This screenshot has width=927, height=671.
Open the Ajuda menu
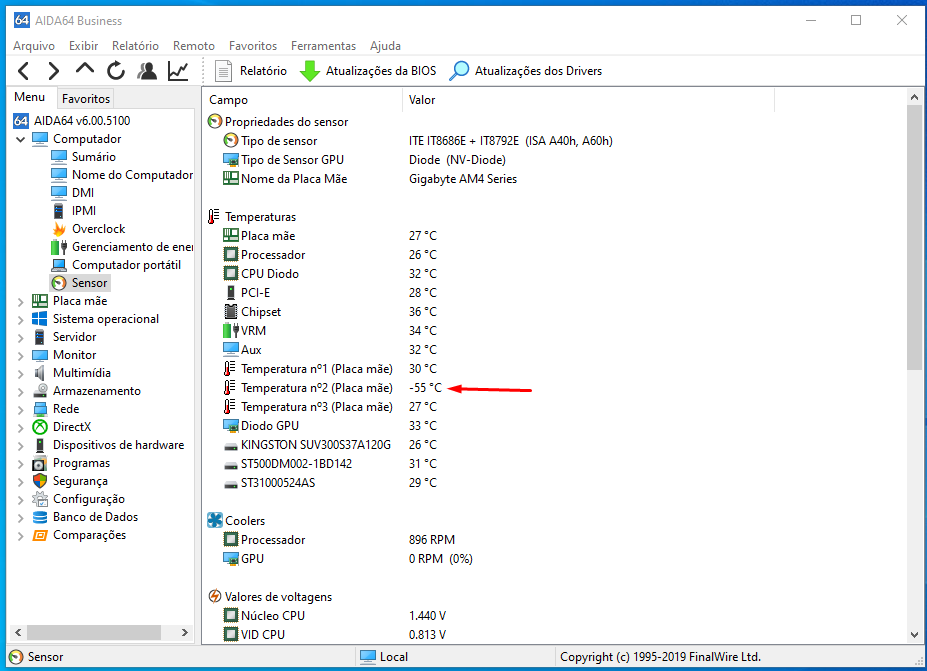point(385,46)
